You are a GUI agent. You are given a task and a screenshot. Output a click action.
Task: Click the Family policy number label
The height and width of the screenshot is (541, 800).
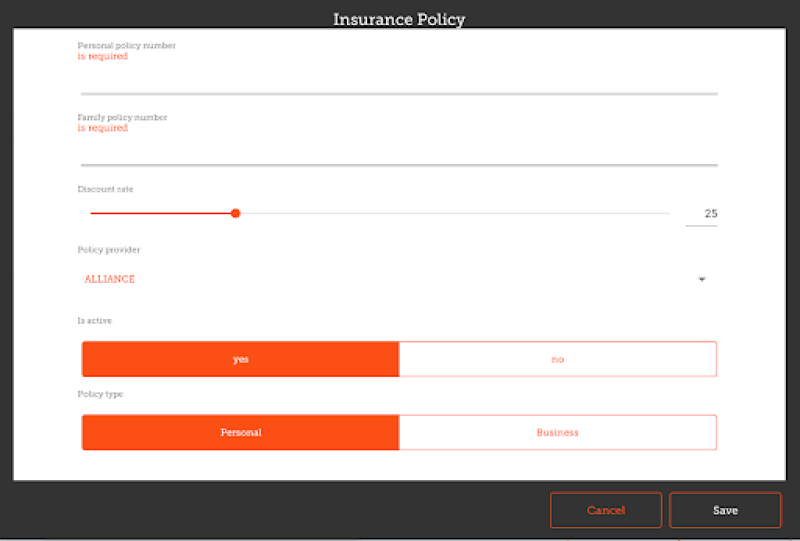pyautogui.click(x=122, y=117)
